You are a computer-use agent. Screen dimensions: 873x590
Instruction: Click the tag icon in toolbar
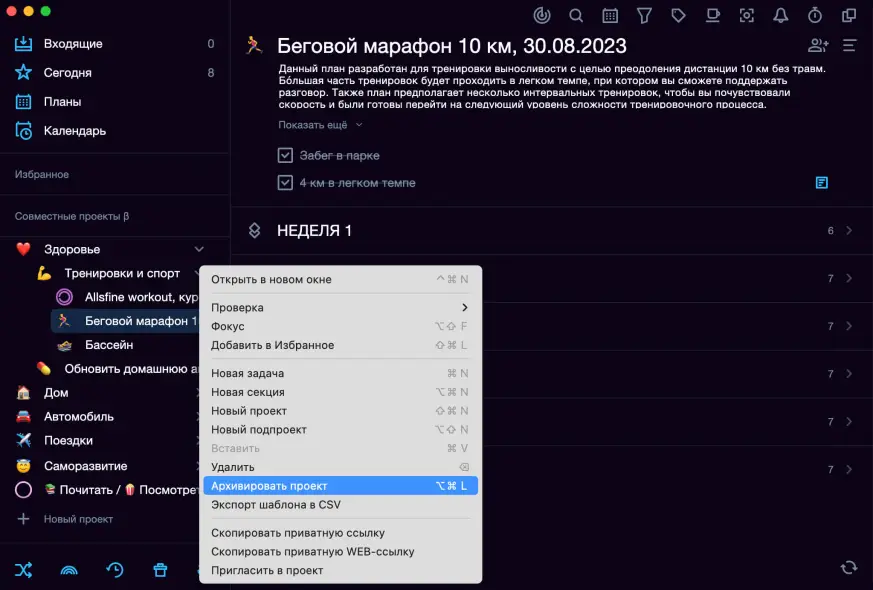[x=678, y=15]
